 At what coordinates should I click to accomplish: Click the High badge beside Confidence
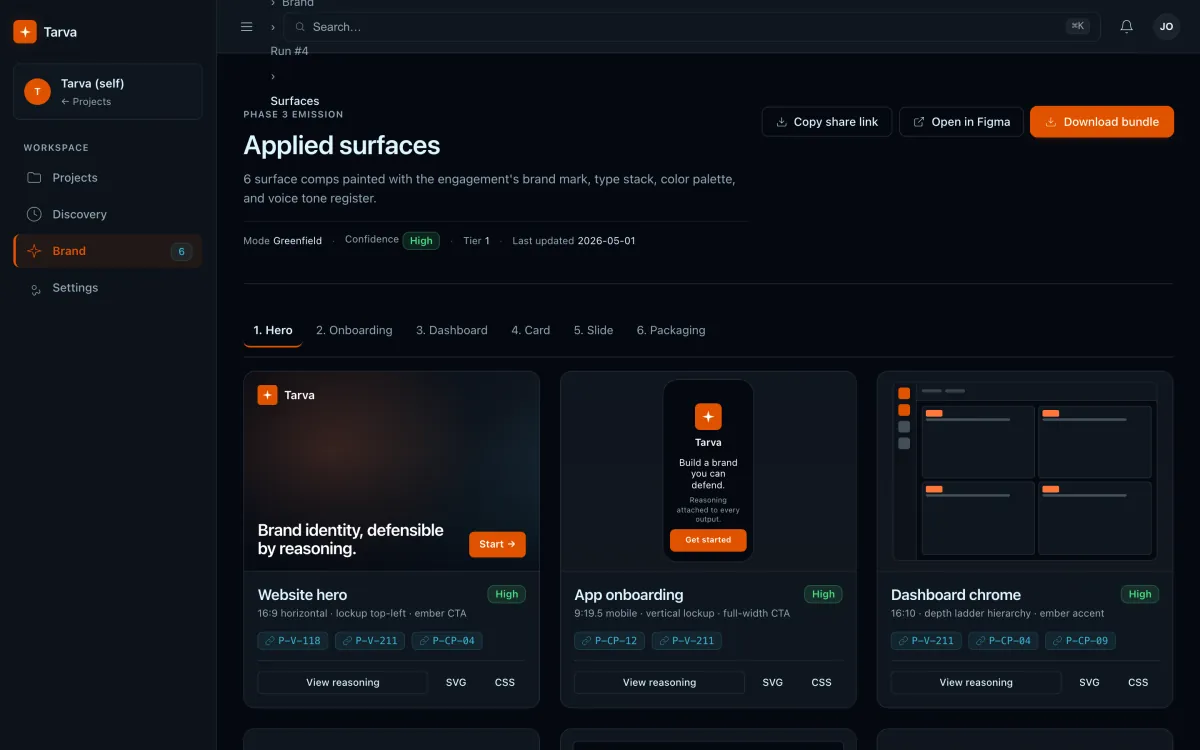coord(421,241)
